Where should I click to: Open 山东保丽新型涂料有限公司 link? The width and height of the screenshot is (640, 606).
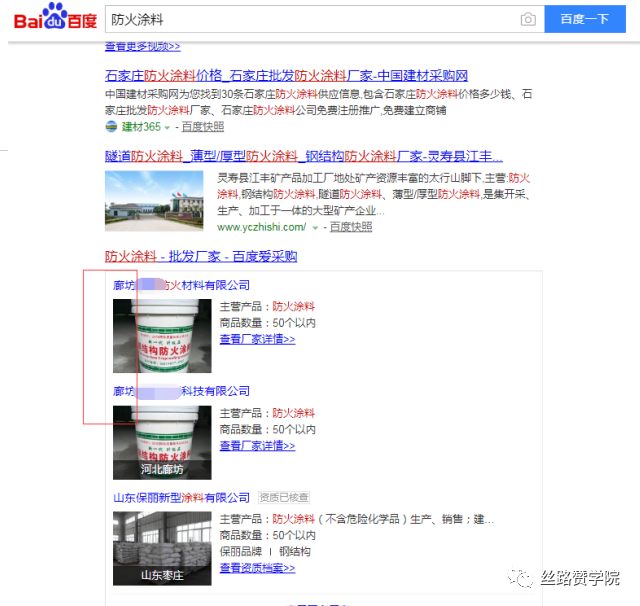coord(181,498)
